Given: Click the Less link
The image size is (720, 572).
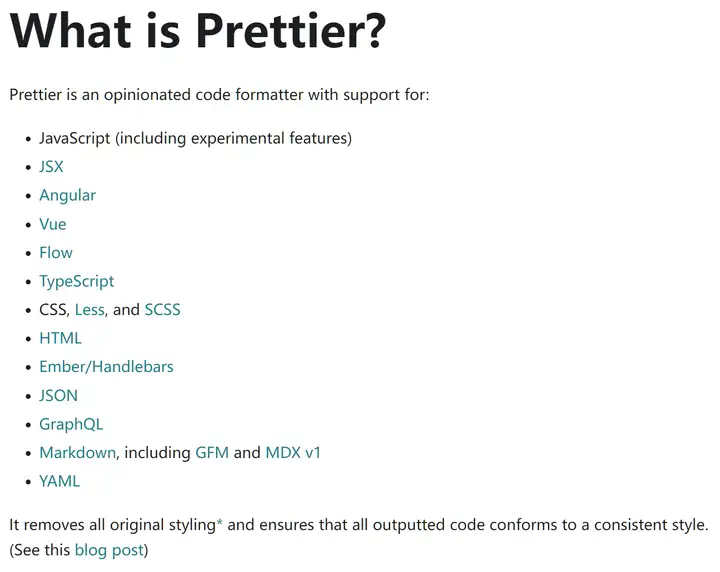Looking at the screenshot, I should (89, 310).
